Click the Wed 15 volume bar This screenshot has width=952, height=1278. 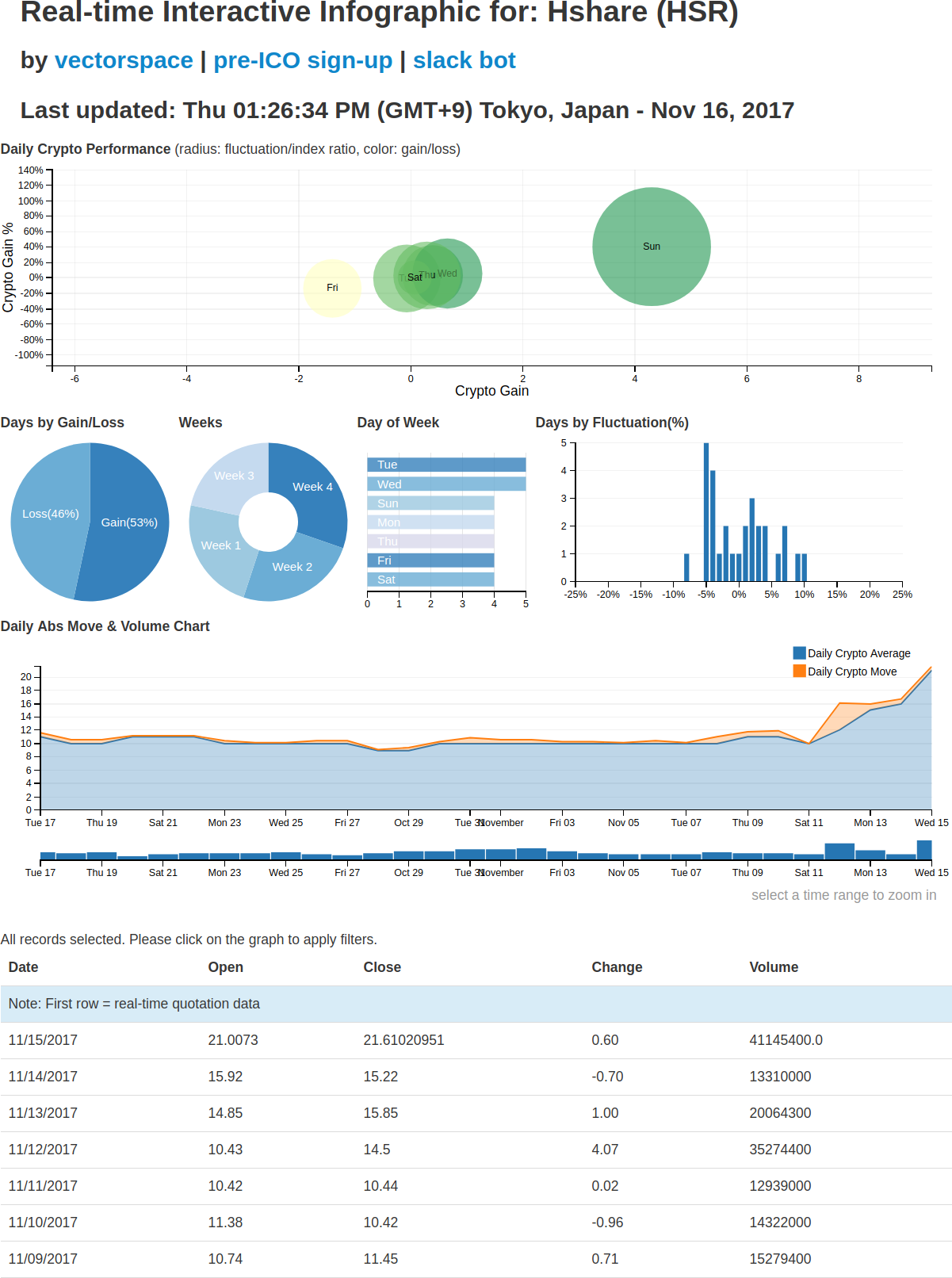click(x=924, y=850)
